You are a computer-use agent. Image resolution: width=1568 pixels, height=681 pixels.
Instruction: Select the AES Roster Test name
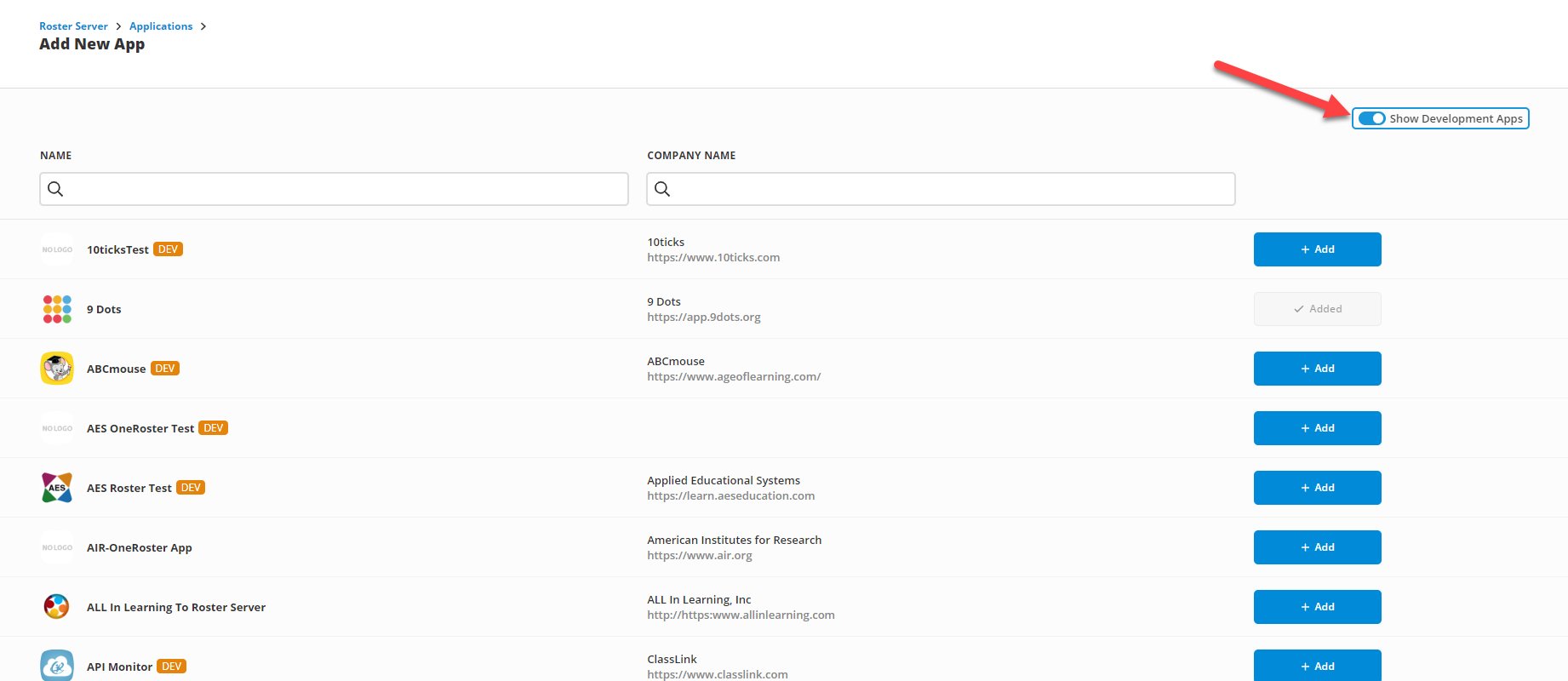[129, 488]
